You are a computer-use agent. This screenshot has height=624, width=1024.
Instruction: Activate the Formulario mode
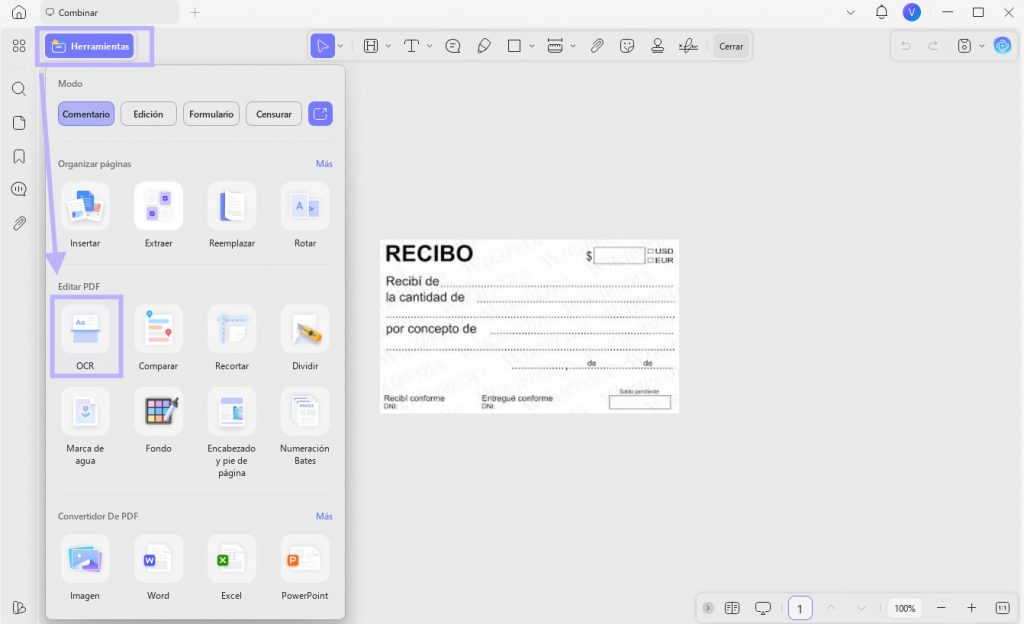tap(211, 114)
